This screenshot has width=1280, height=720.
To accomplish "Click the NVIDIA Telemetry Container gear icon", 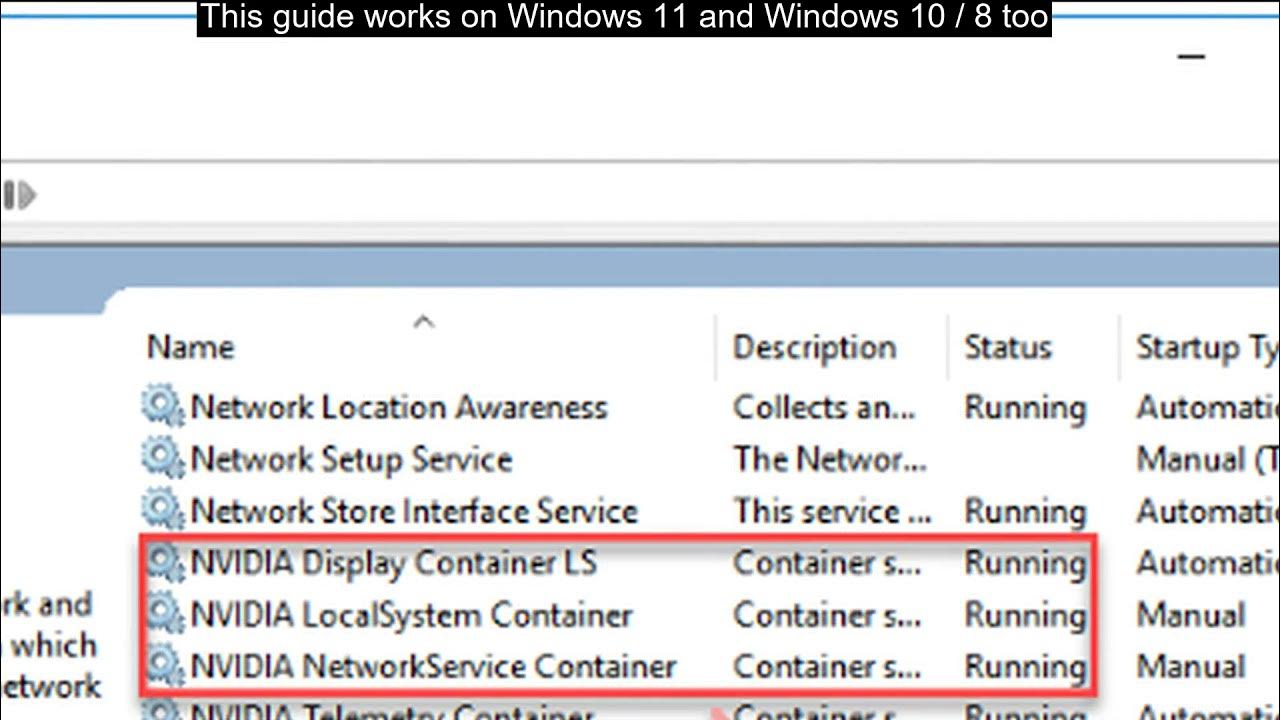I will pos(162,712).
